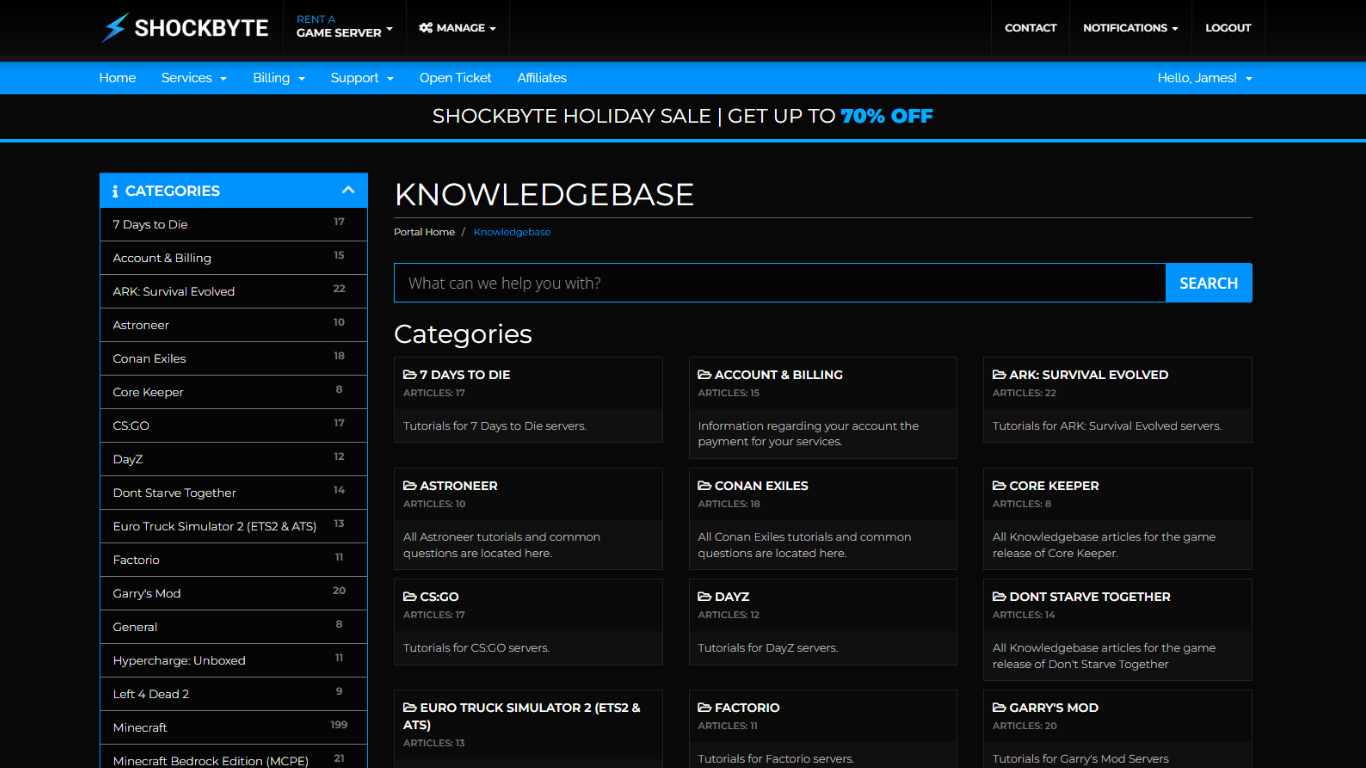
Task: Click the Search button
Action: point(1209,283)
